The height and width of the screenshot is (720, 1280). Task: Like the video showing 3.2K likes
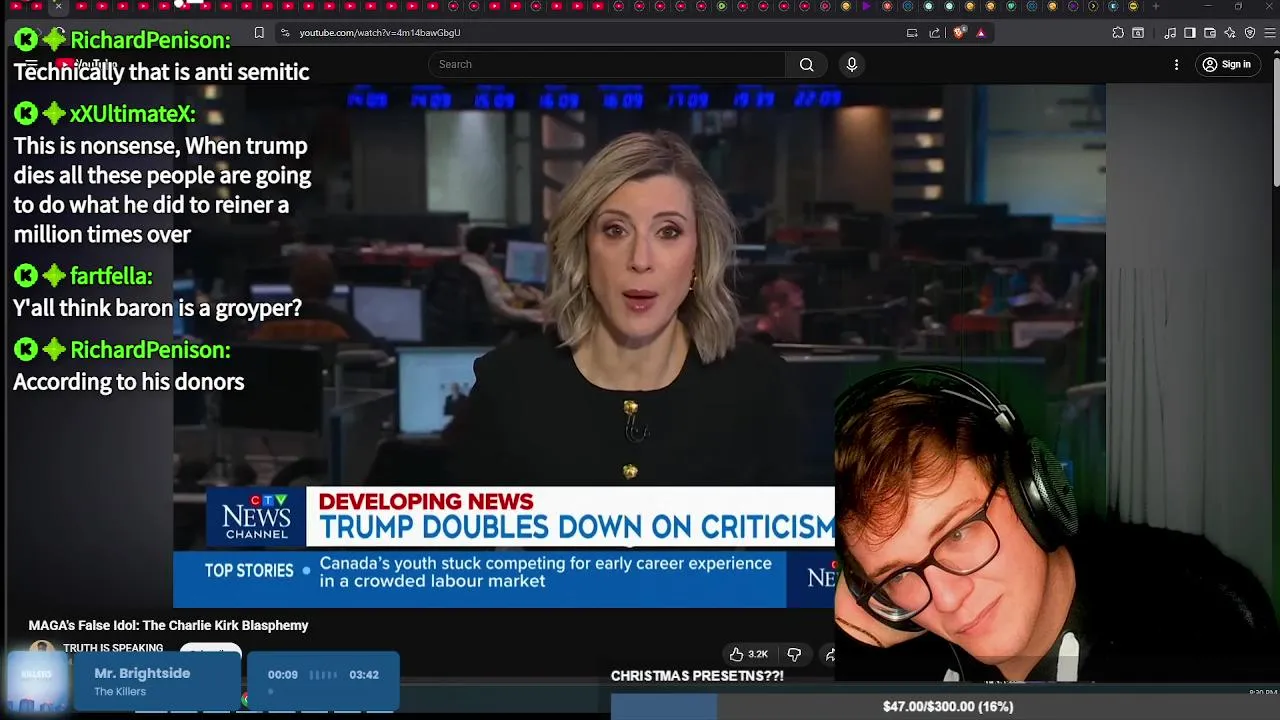(748, 654)
